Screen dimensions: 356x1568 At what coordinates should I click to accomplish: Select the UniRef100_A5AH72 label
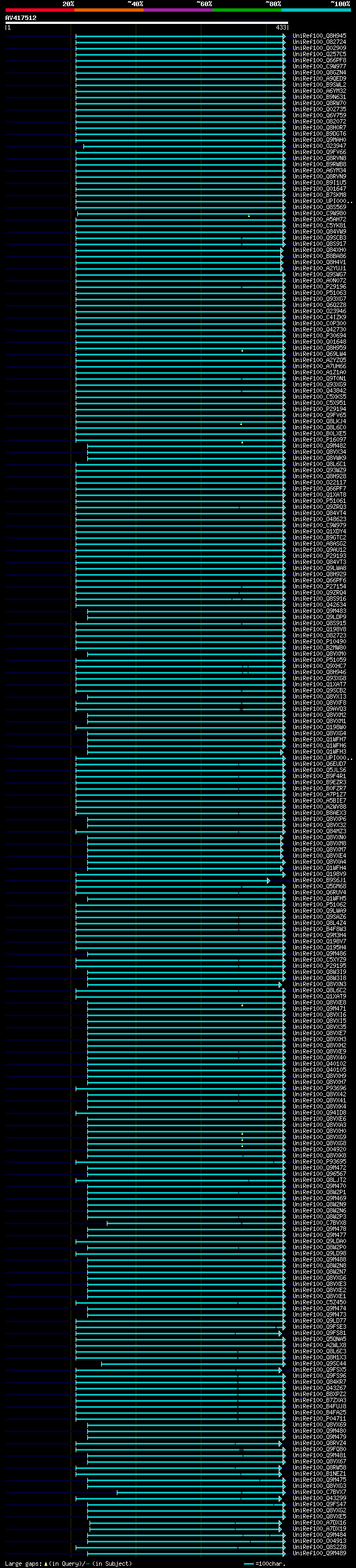[319, 219]
